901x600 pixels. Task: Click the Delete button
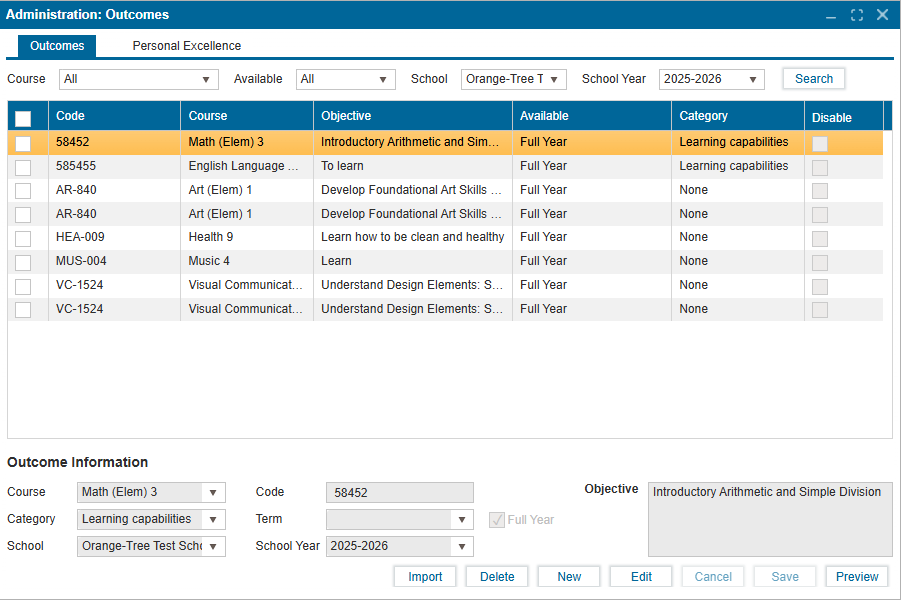tap(497, 577)
